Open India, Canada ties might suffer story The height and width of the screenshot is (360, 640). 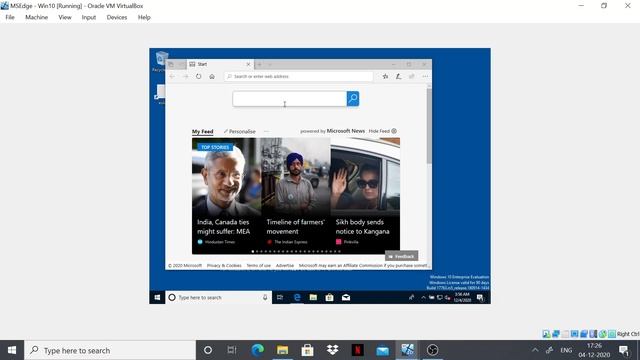click(x=226, y=196)
